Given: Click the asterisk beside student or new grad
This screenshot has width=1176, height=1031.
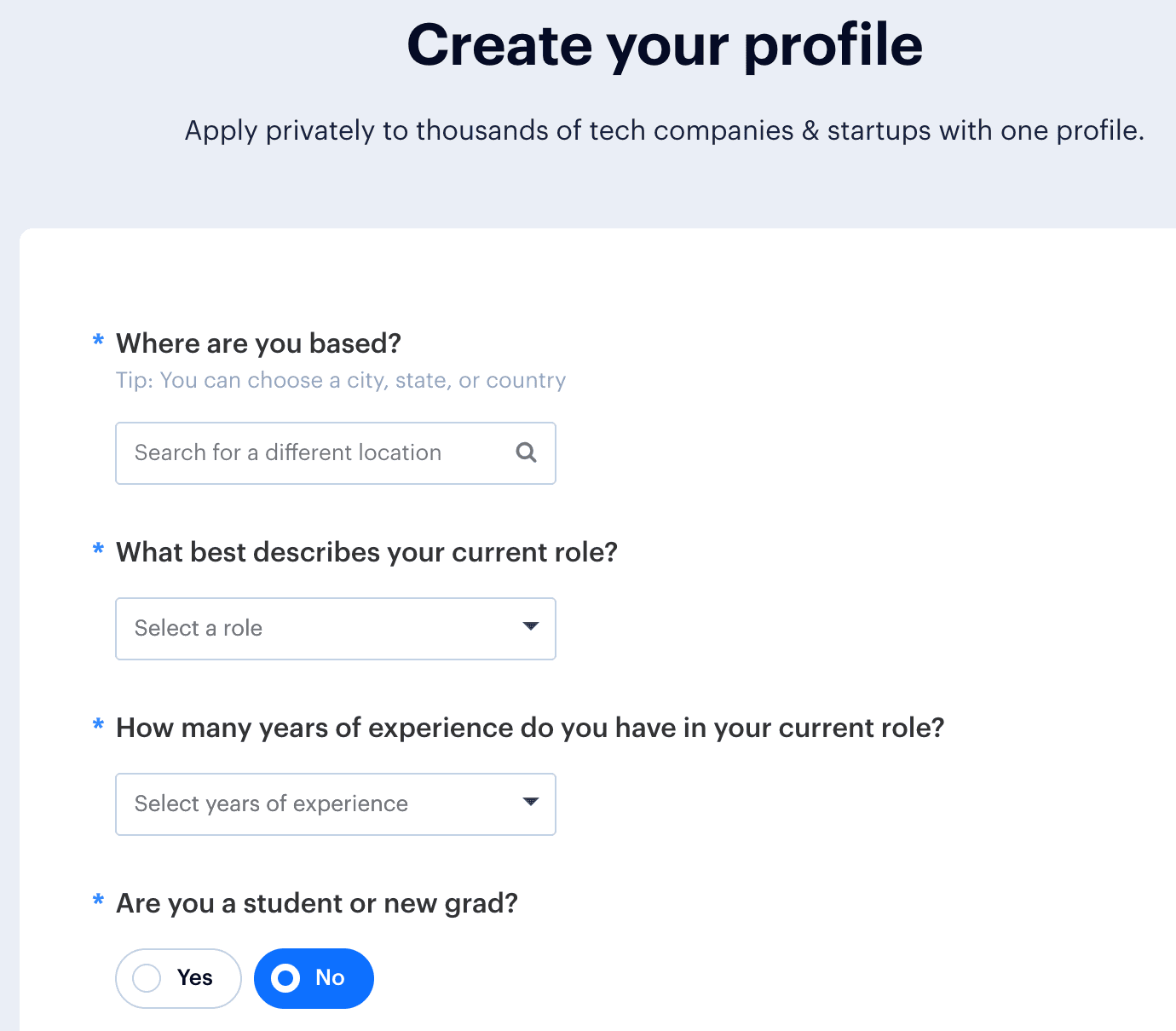Looking at the screenshot, I should (98, 901).
